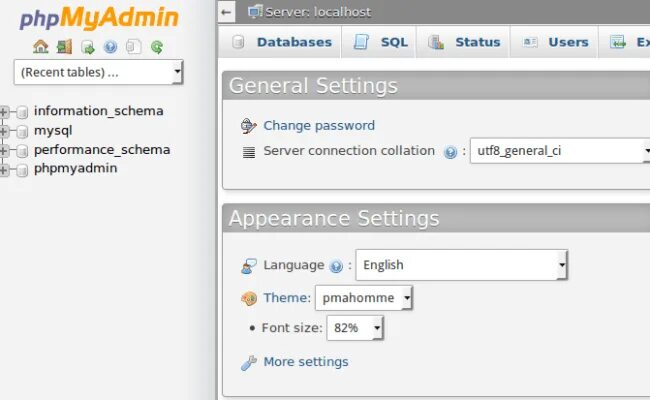The width and height of the screenshot is (650, 400).
Task: Click the Change password key icon
Action: point(249,126)
